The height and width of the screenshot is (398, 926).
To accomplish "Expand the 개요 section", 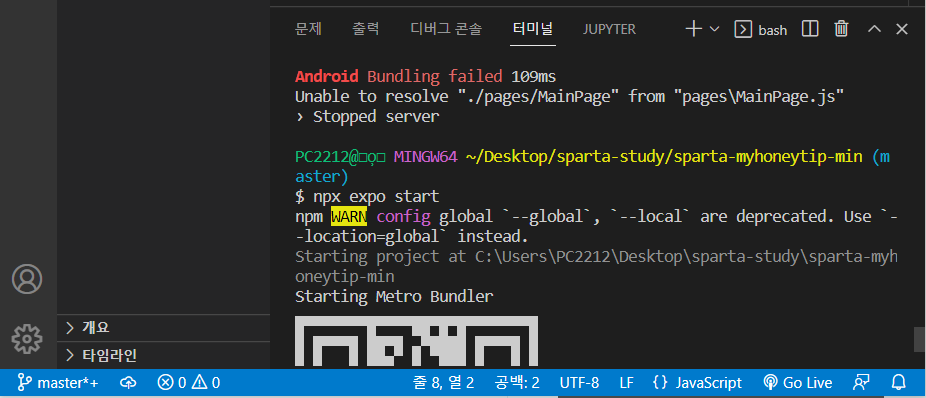I will click(x=164, y=327).
